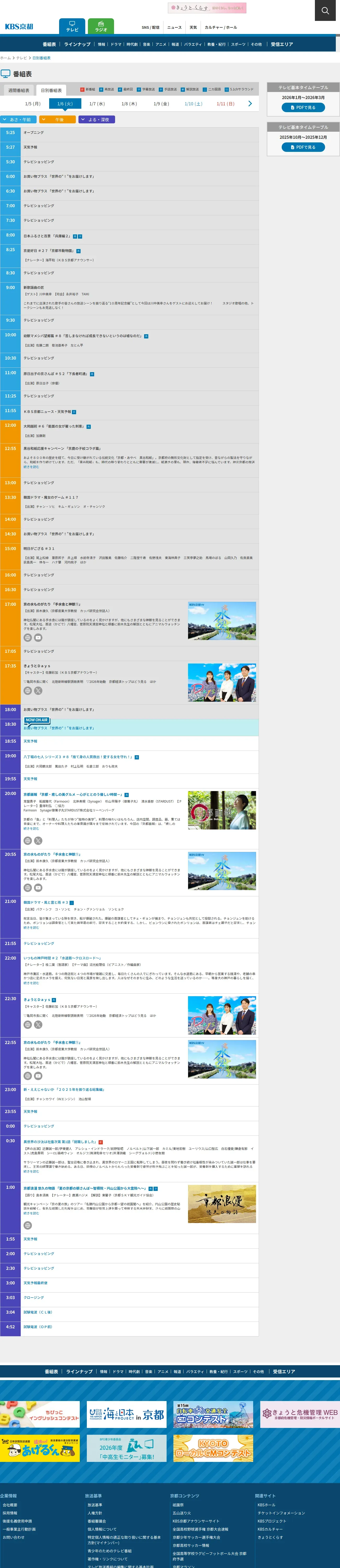
Task: Select the 週間番組表 tab
Action: [x=18, y=90]
